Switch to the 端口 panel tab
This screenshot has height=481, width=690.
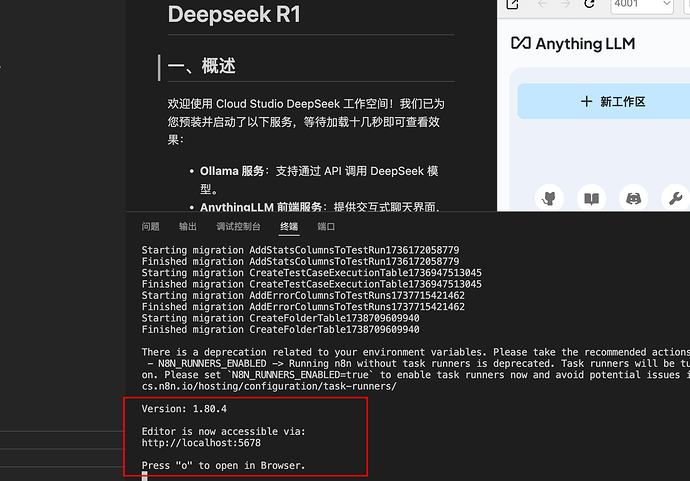click(x=326, y=227)
